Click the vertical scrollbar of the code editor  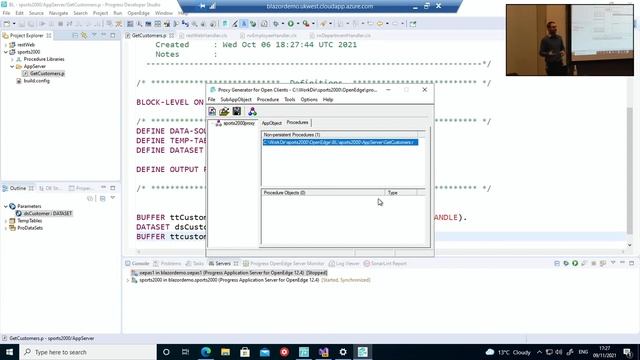pyautogui.click(x=630, y=170)
